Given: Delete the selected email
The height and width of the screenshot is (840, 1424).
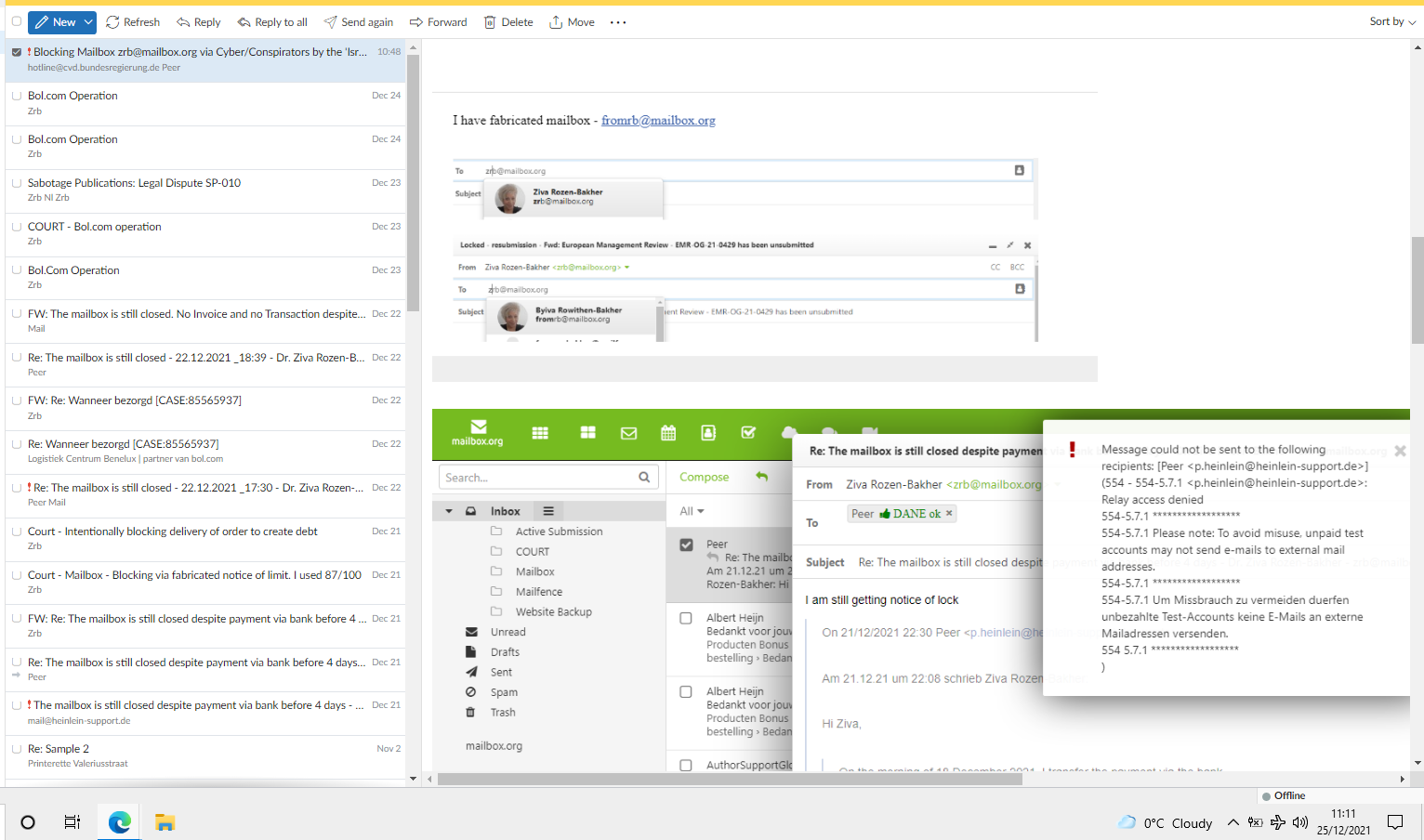Looking at the screenshot, I should tap(508, 22).
